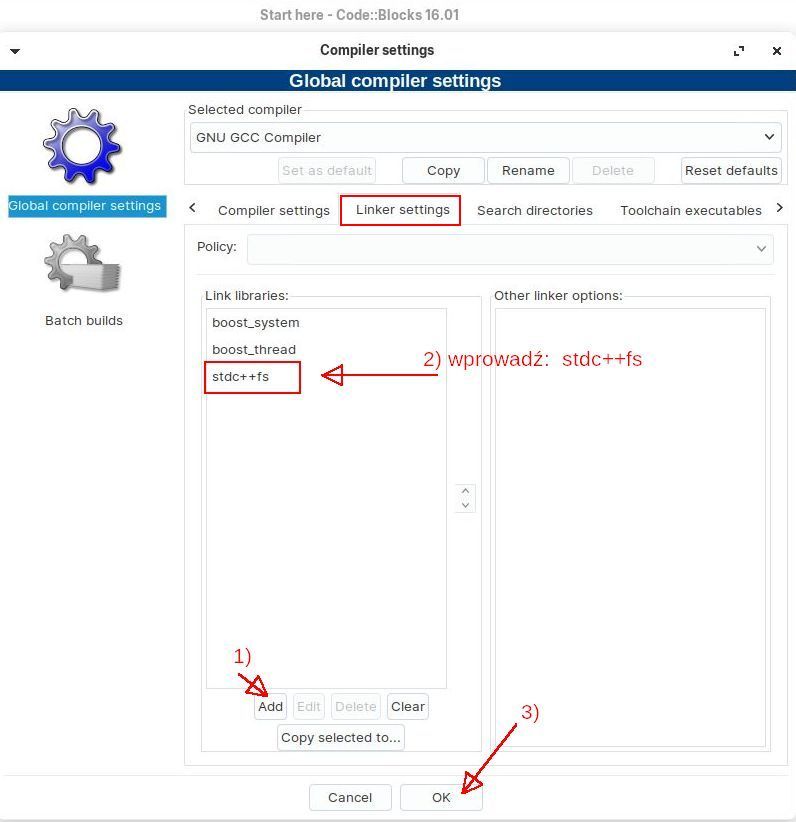The image size is (796, 822).
Task: Confirm settings with the OK button
Action: point(441,797)
